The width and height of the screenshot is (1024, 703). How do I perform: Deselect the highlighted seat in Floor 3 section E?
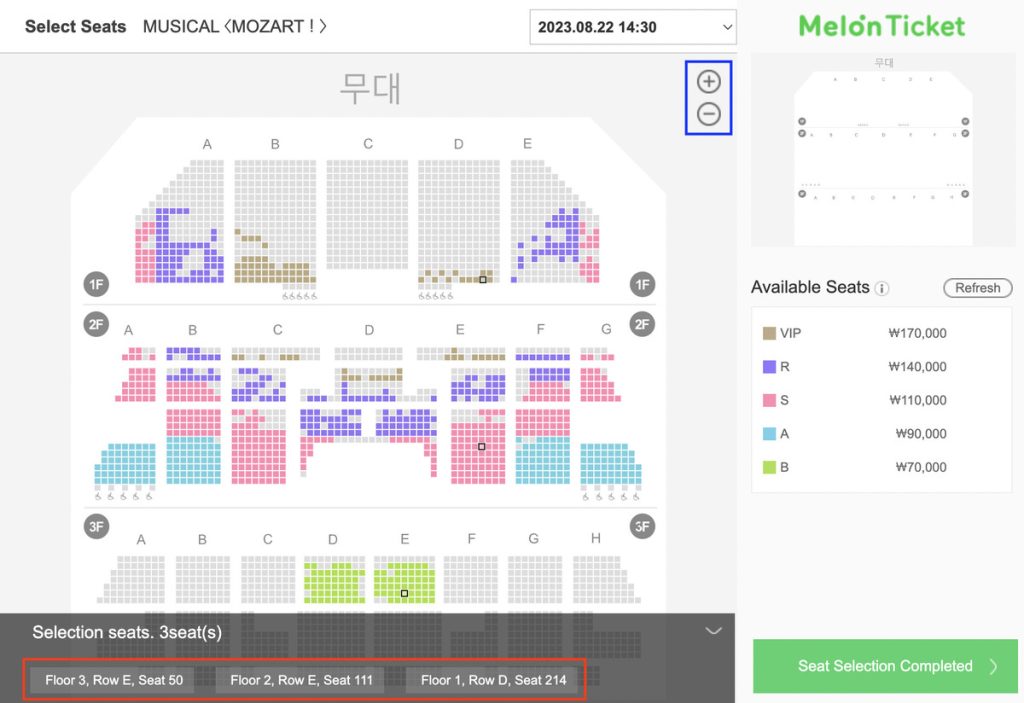coord(404,592)
